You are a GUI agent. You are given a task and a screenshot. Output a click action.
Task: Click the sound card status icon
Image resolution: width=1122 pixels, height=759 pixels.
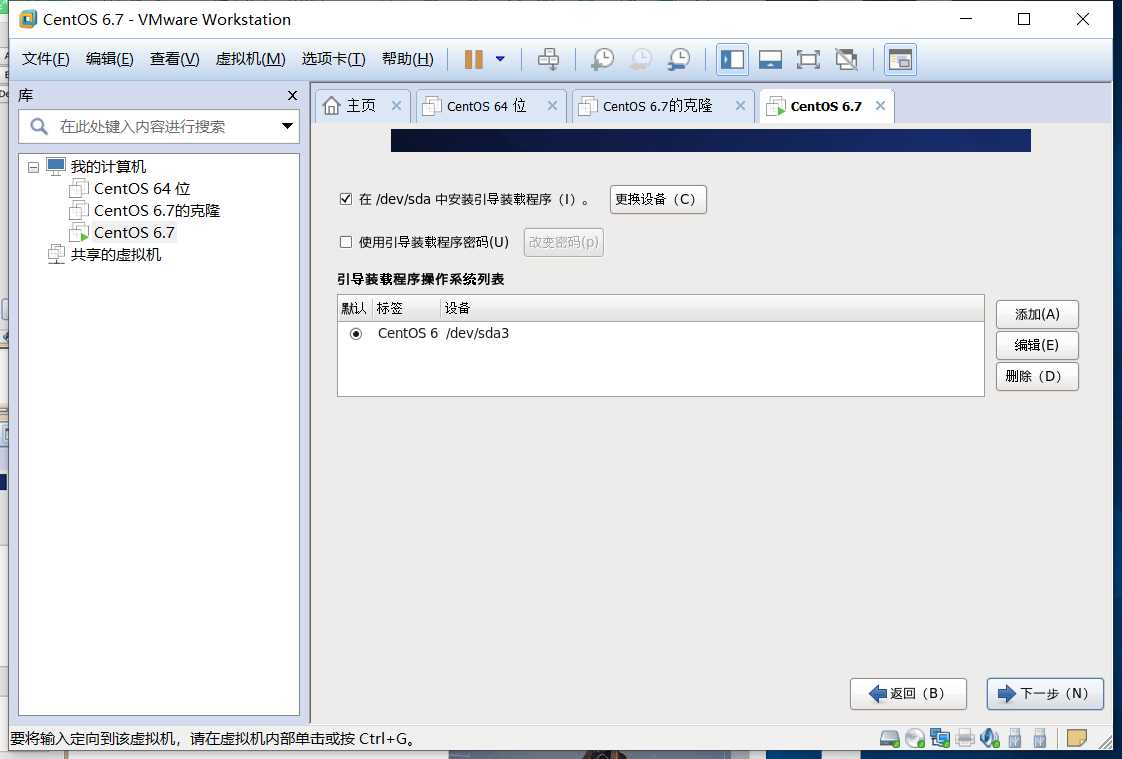[990, 738]
